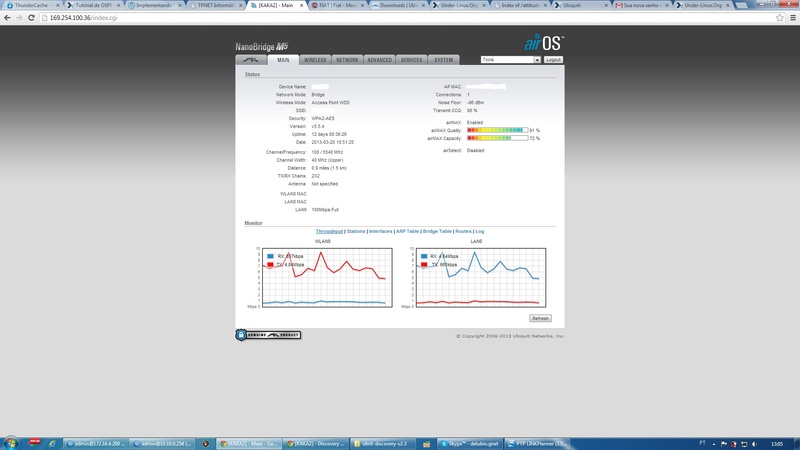This screenshot has width=800, height=450.
Task: Click the WPA2-AES security value
Action: point(323,118)
